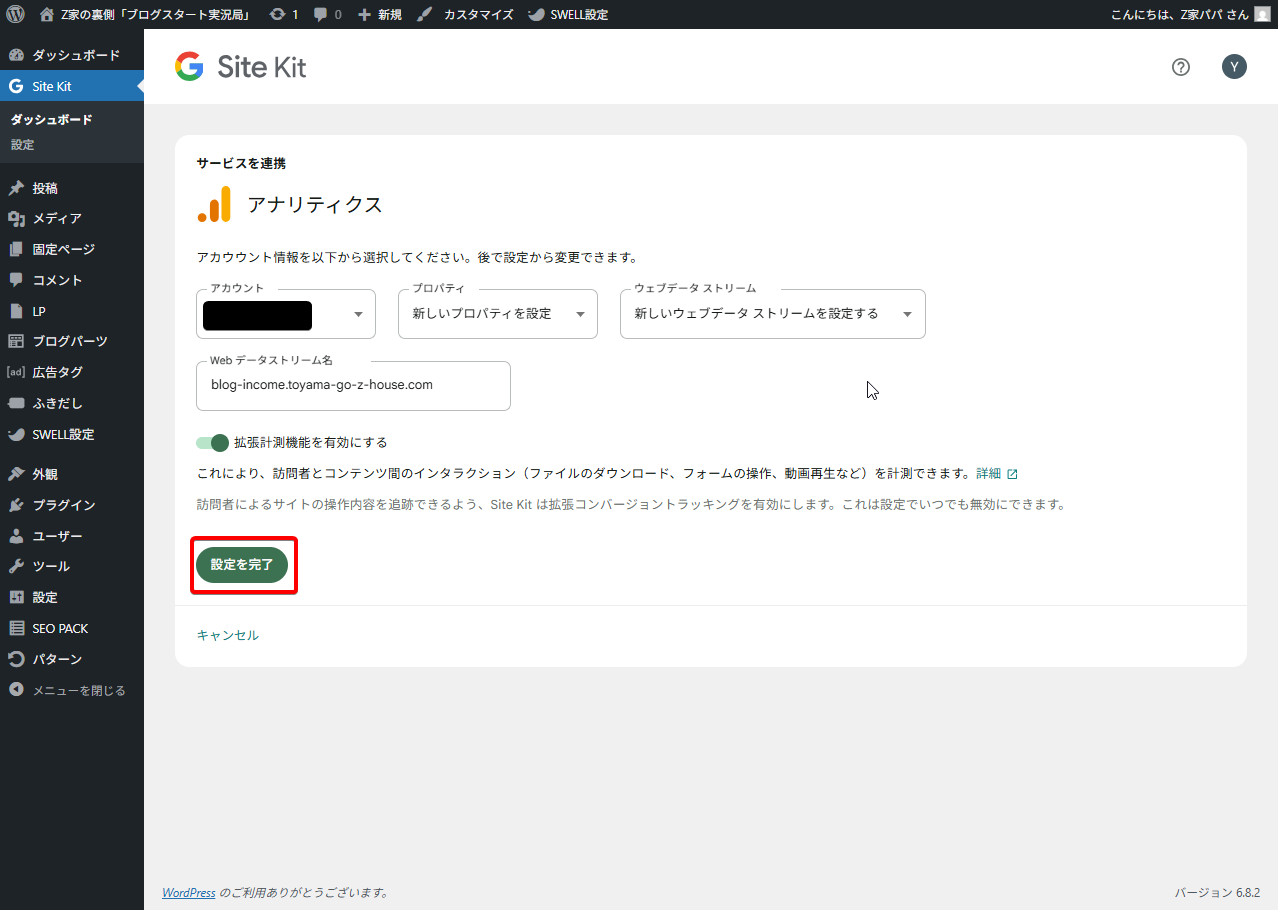Viewport: 1278px width, 910px height.
Task: Click the SWELL設定 icon in admin bar
Action: [536, 14]
